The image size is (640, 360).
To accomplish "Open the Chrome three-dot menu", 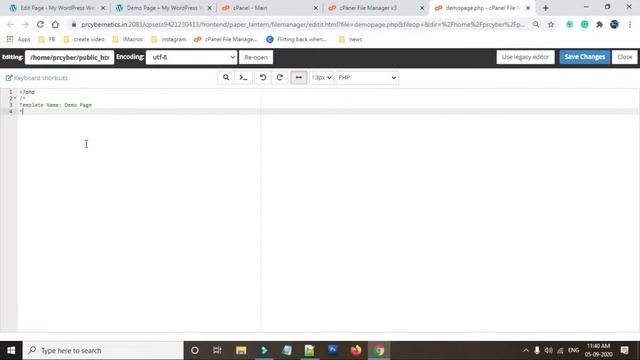I will [630, 24].
